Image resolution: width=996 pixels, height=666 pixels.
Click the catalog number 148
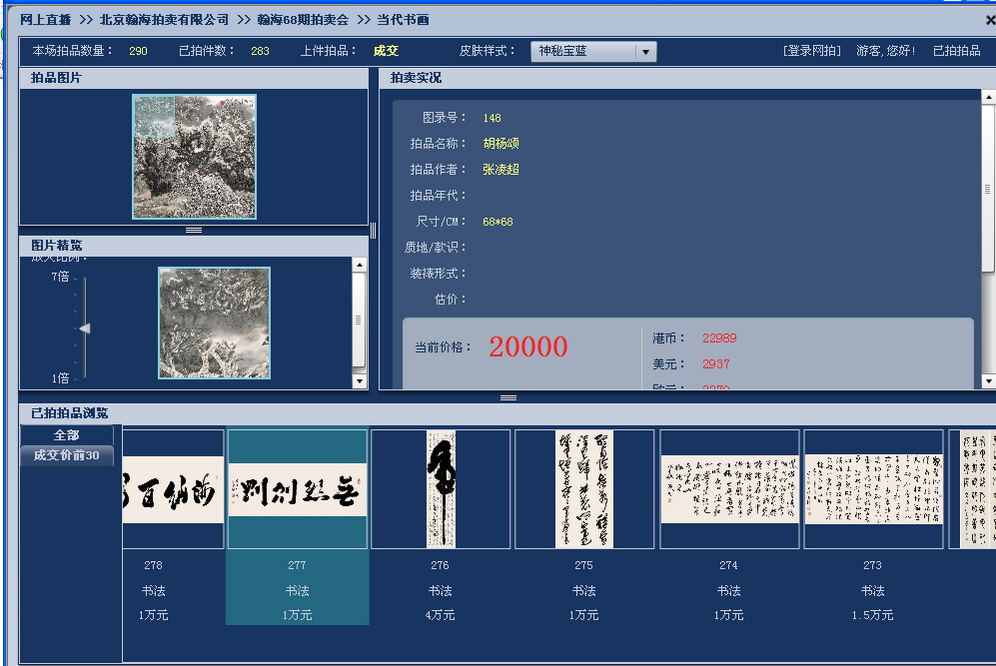[x=492, y=118]
